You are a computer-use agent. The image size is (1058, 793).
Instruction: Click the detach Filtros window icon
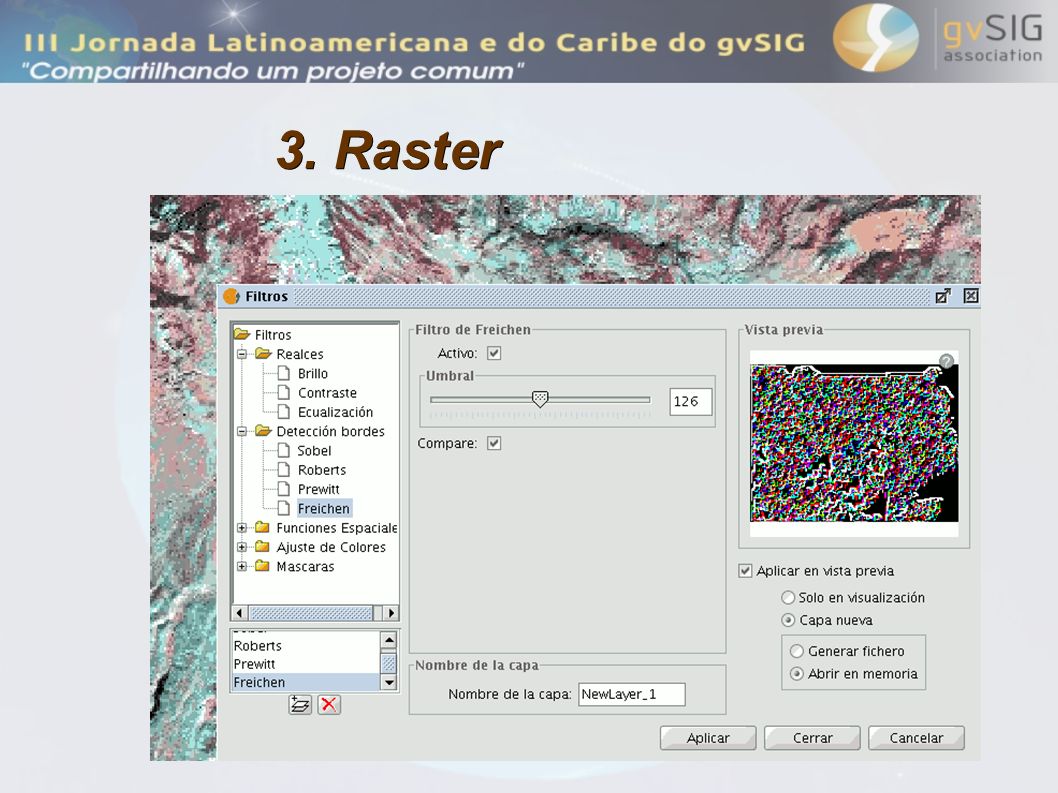tap(943, 296)
